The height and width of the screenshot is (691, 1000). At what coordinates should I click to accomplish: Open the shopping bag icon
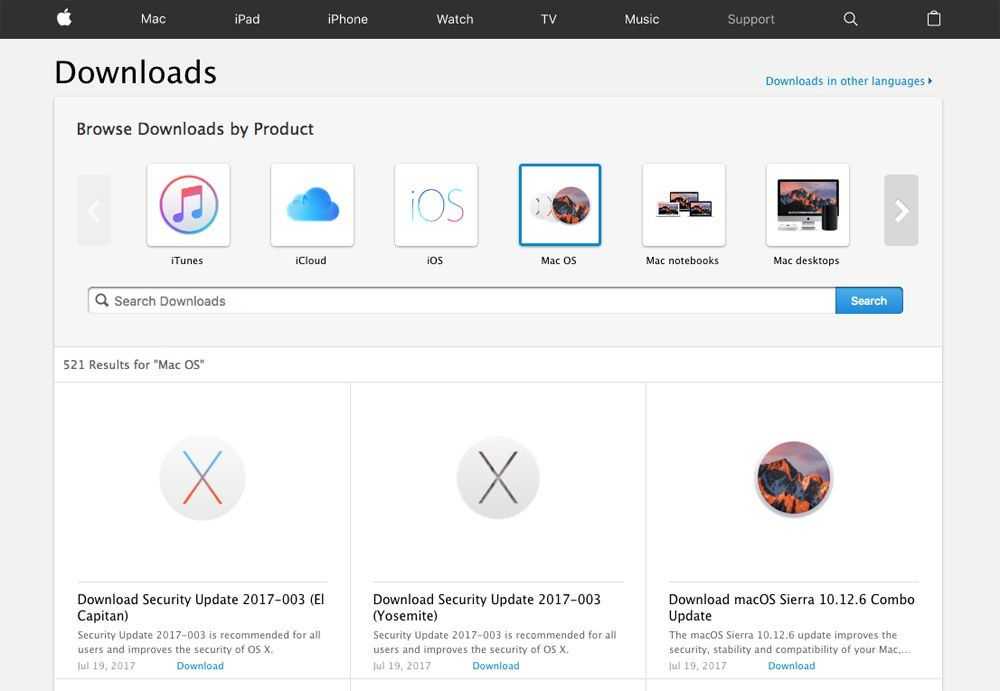coord(934,19)
